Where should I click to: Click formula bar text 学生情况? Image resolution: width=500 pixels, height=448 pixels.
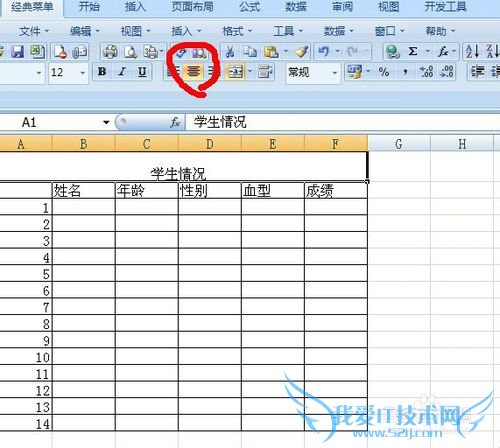(x=220, y=122)
